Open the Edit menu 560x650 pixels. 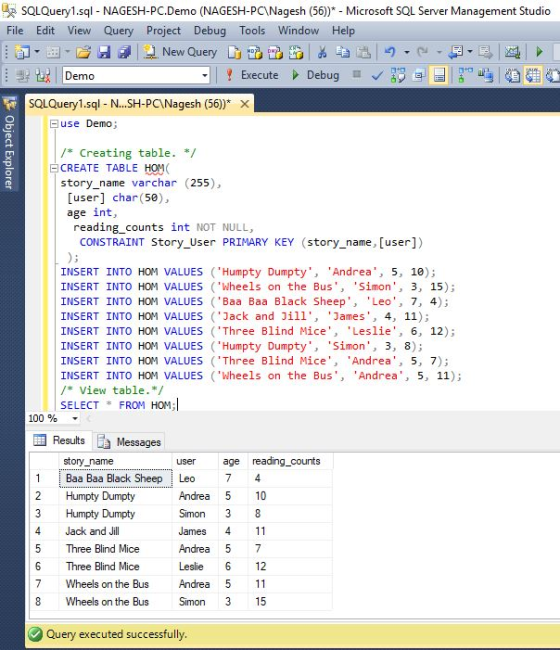tap(45, 31)
